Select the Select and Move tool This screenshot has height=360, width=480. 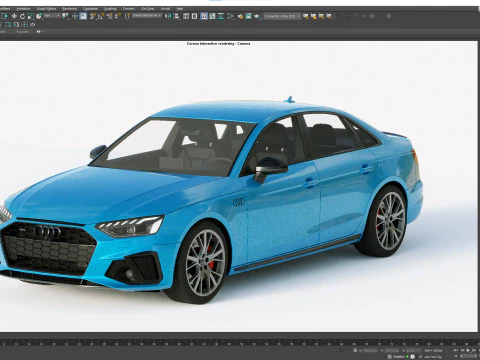(x=14, y=16)
